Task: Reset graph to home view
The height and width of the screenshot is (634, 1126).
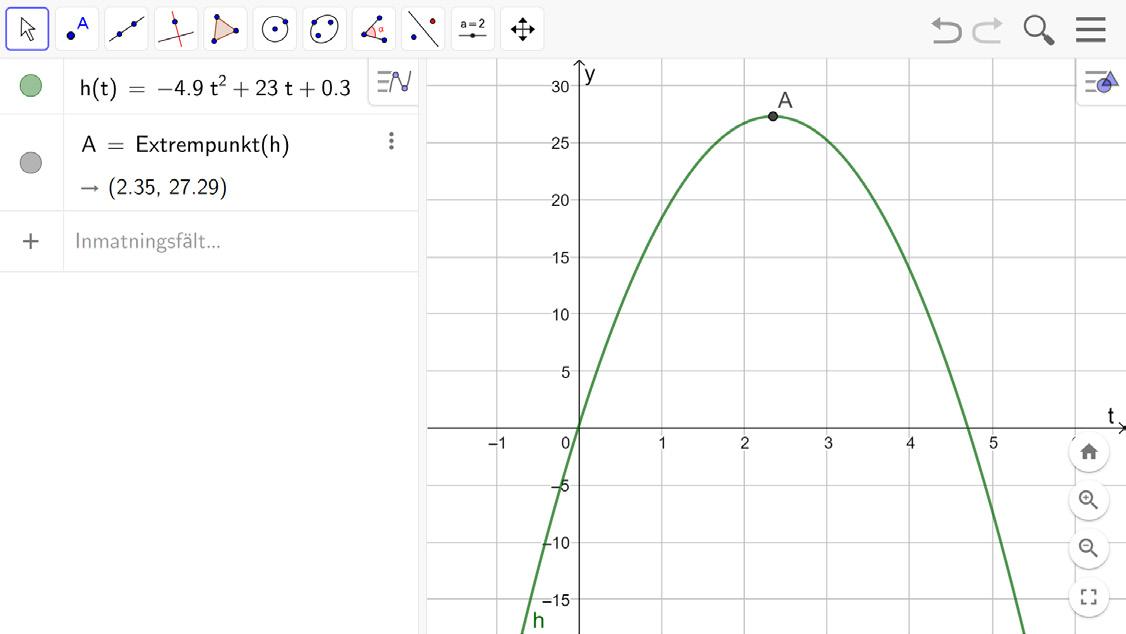Action: [1089, 452]
